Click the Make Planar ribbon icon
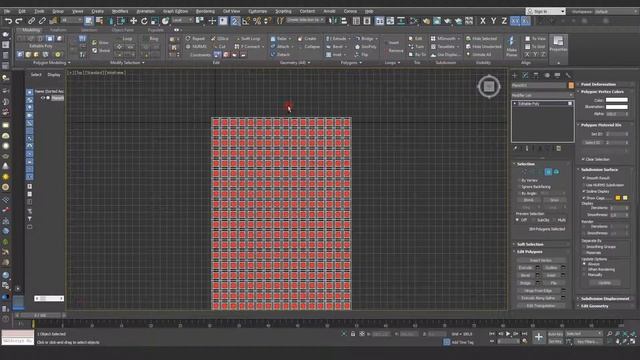 [x=511, y=46]
